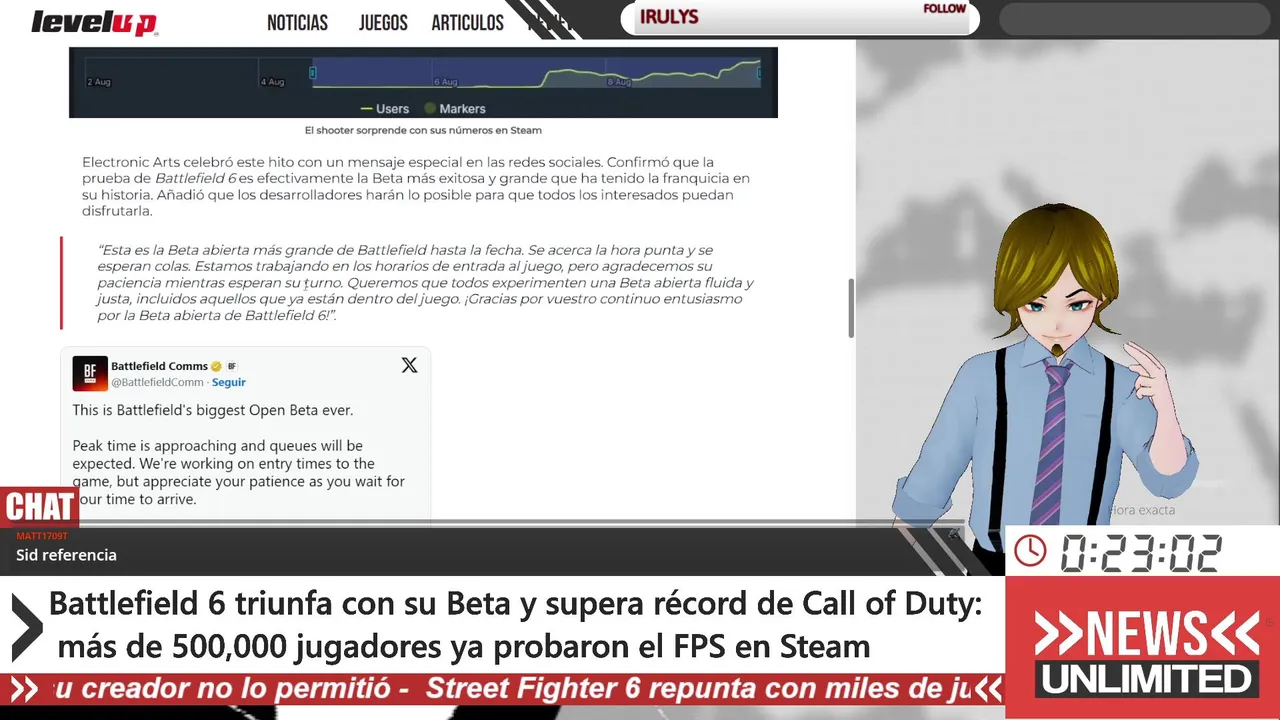Click the Steam users chart line area

536,72
